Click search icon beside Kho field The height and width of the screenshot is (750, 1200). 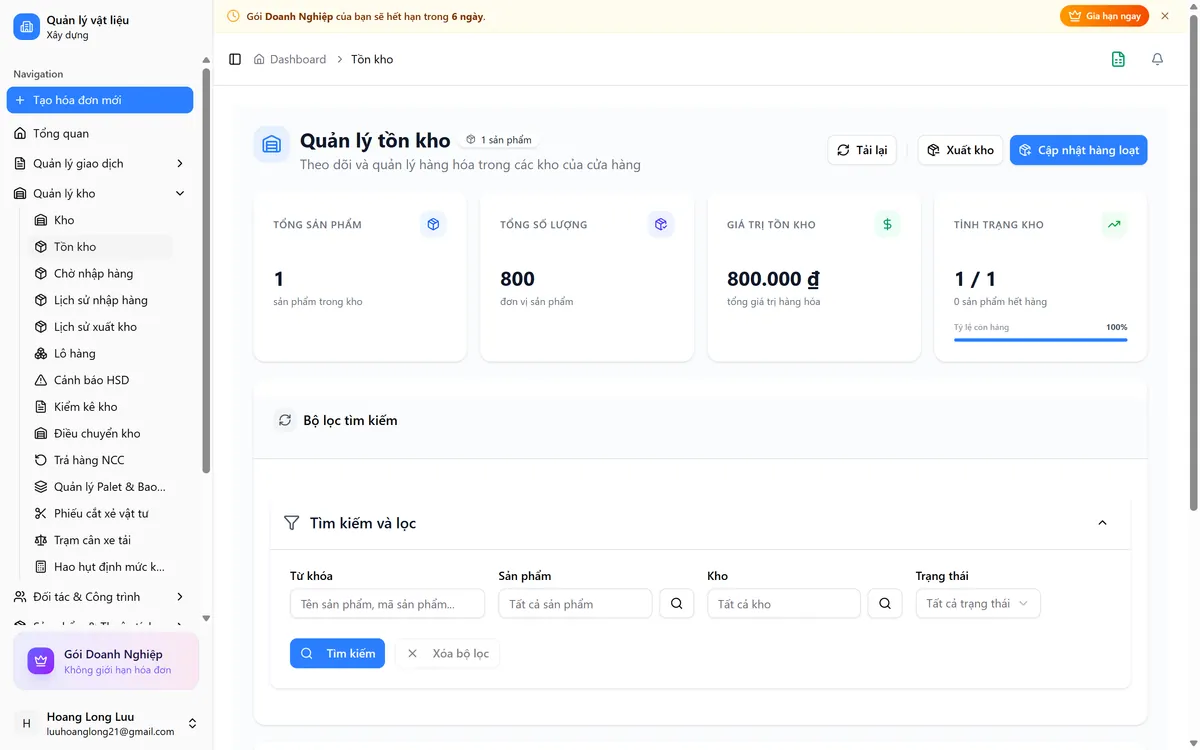(x=885, y=604)
